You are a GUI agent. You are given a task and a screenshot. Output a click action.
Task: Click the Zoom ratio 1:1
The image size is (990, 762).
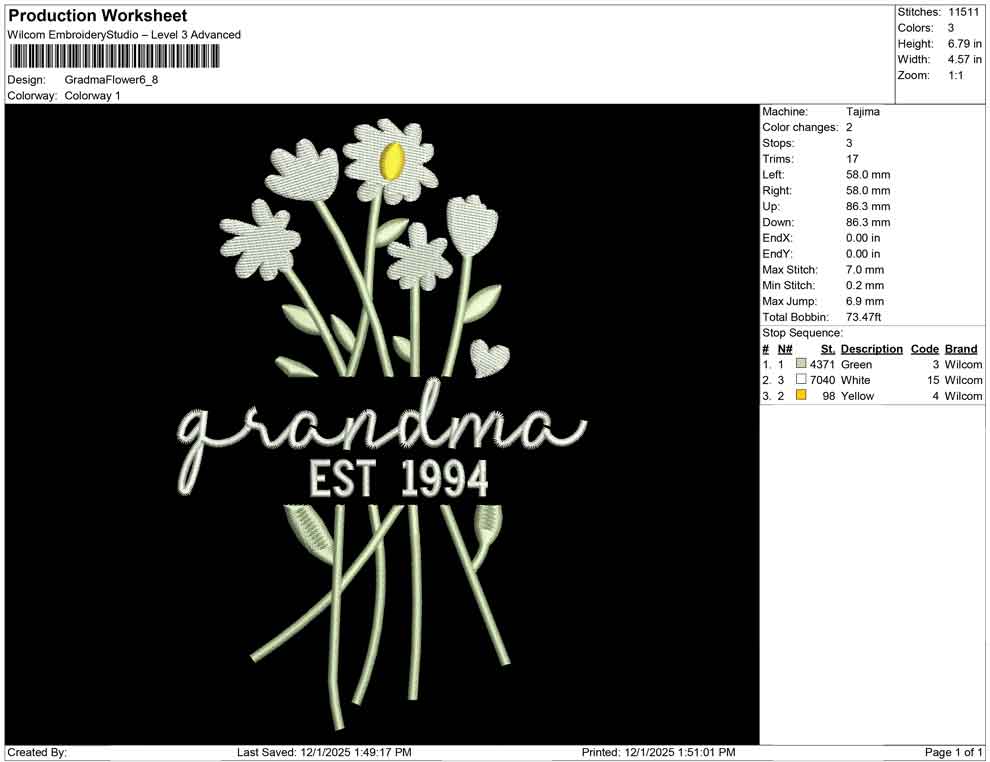(x=956, y=75)
